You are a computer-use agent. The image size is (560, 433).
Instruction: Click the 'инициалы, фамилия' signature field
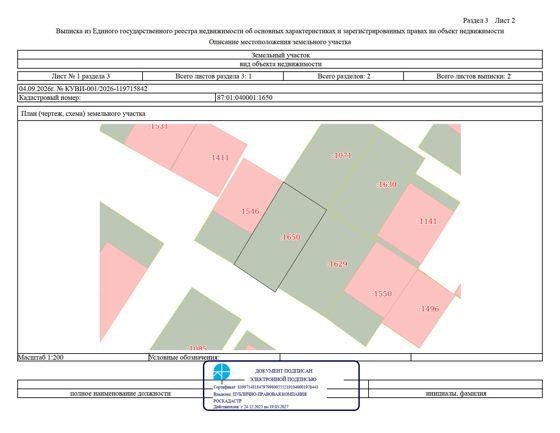(456, 393)
